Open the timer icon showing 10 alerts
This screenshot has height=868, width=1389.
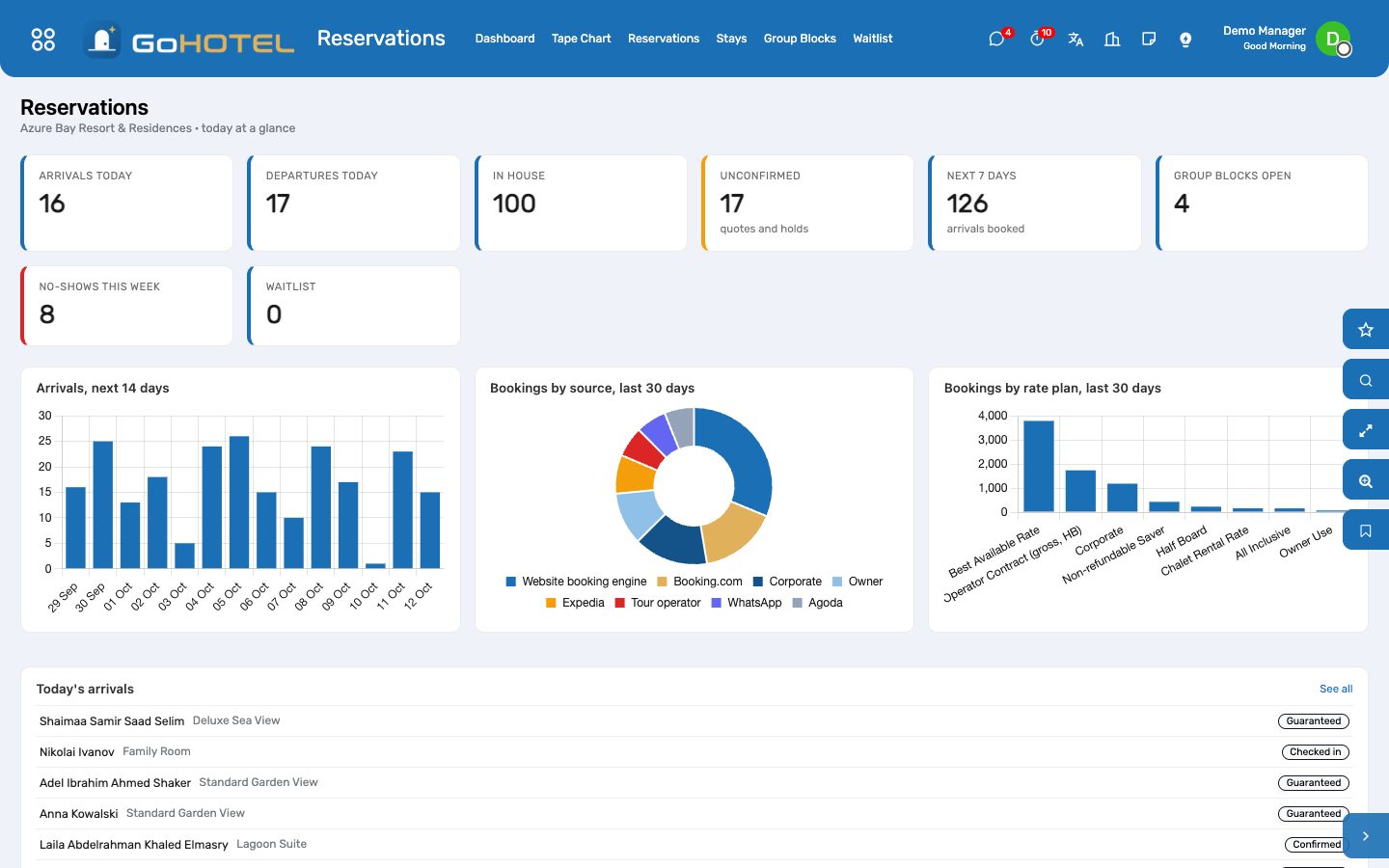click(1037, 39)
